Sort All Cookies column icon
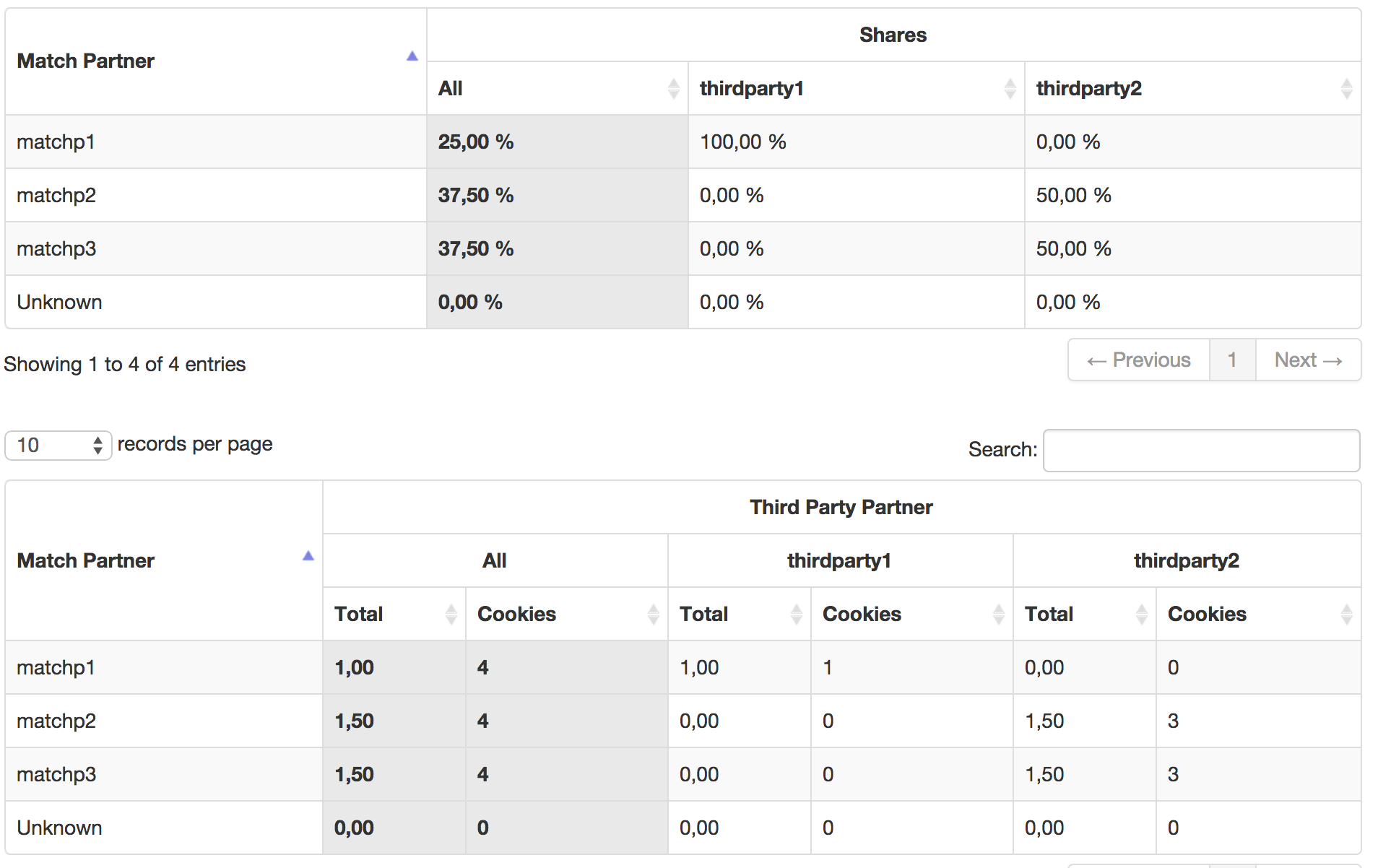The image size is (1378, 868). point(653,614)
